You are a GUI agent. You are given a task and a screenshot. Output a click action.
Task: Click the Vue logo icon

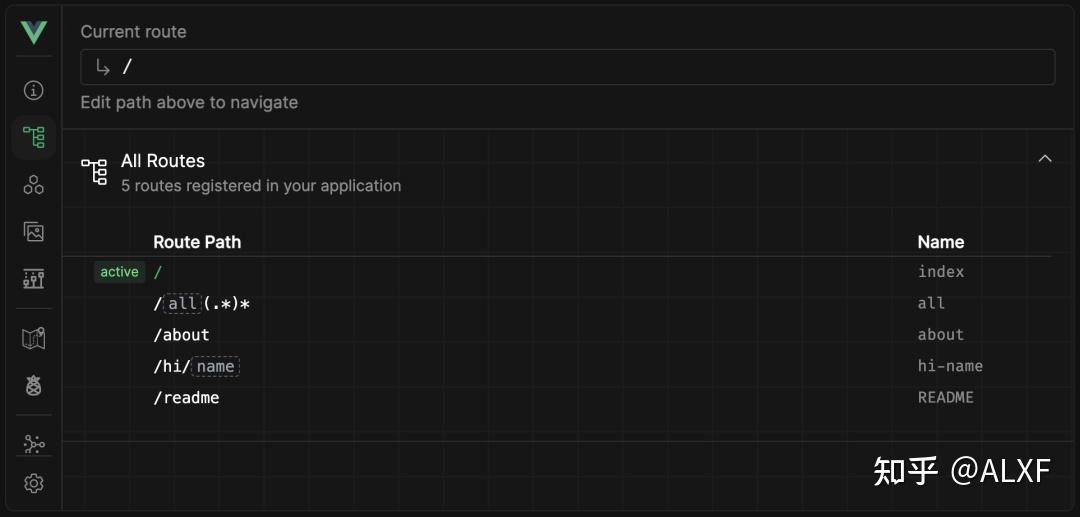34,33
